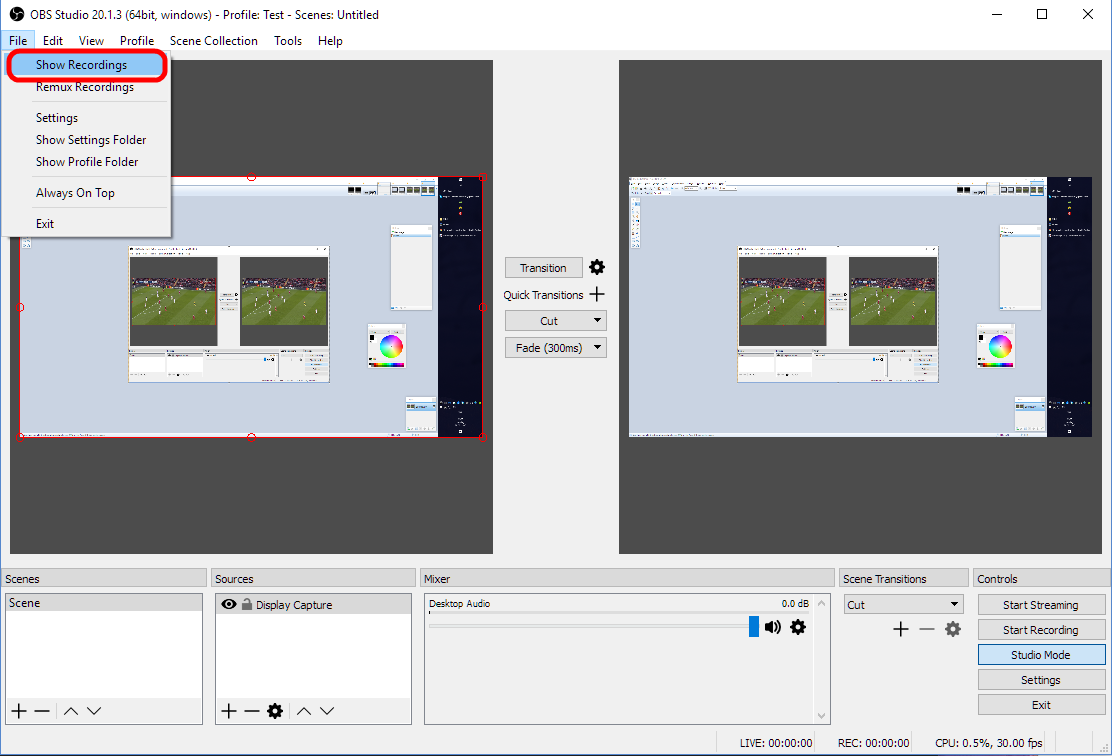Open Desktop Audio mixer settings gear

click(798, 627)
